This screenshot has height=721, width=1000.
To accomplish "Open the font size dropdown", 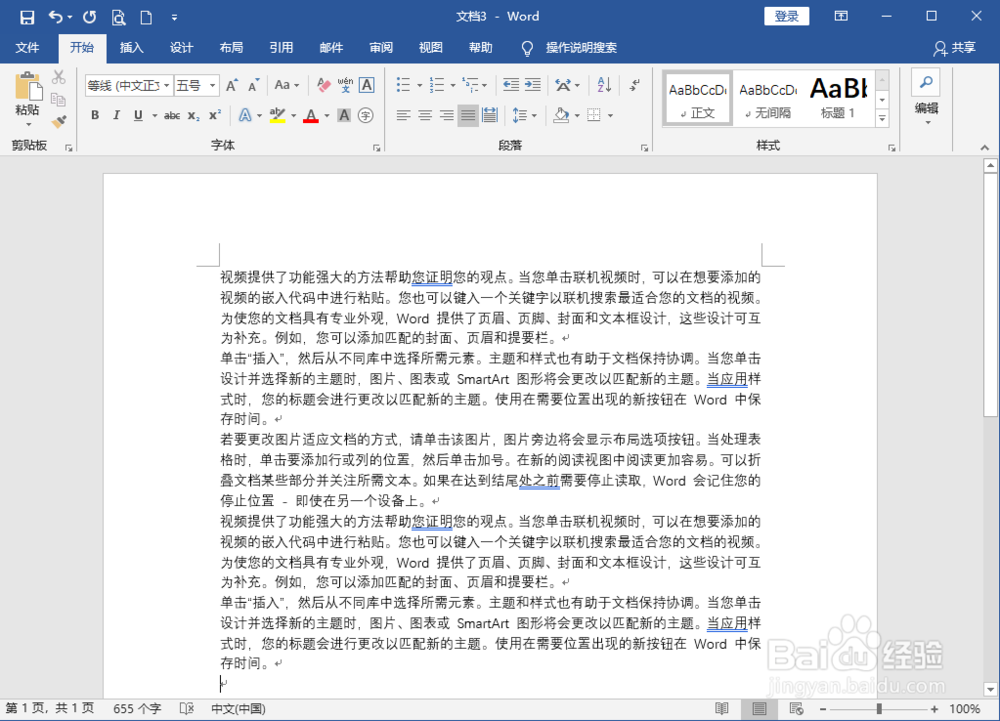I will pos(212,85).
